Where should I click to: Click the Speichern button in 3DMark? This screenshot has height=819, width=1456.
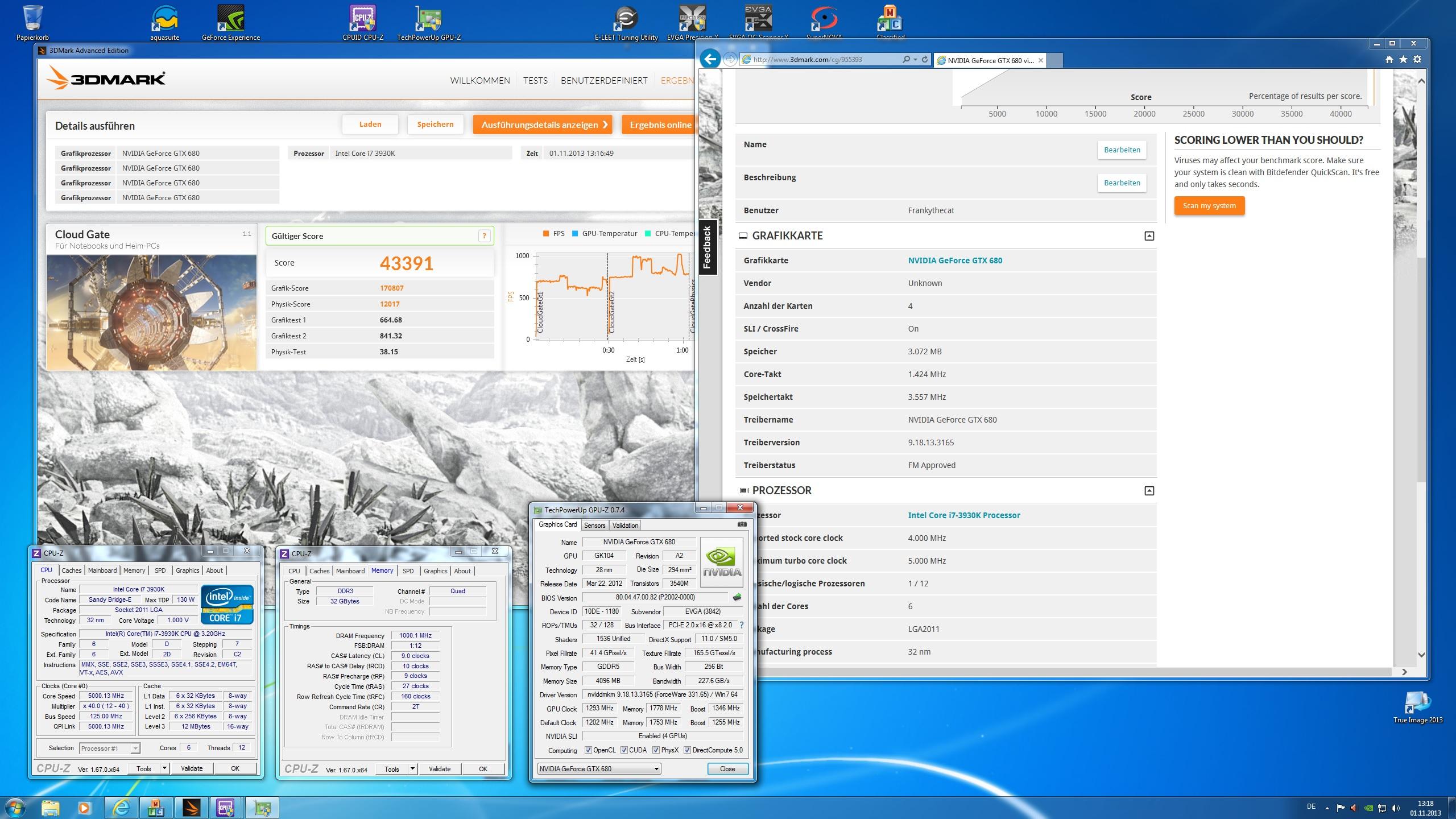point(435,125)
